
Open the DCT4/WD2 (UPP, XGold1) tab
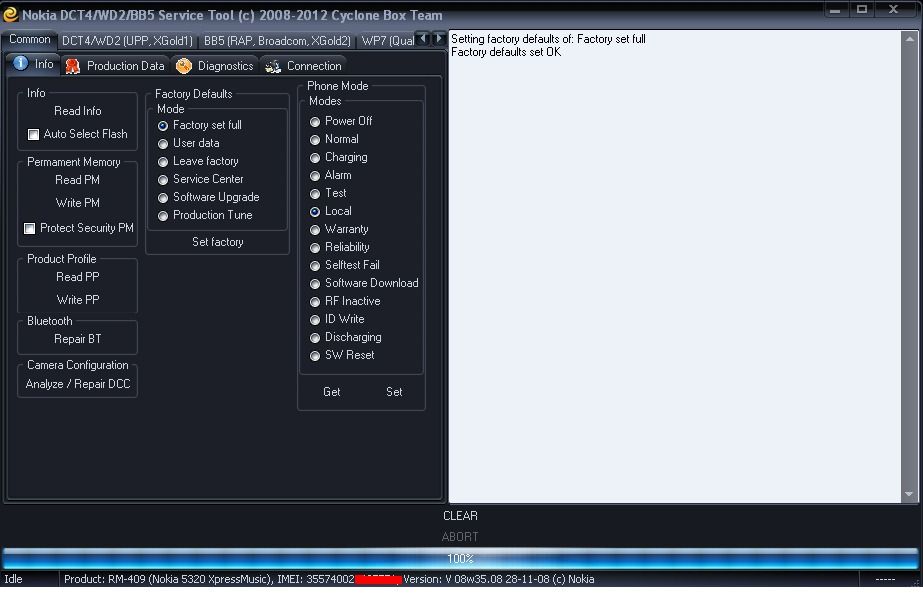point(127,41)
